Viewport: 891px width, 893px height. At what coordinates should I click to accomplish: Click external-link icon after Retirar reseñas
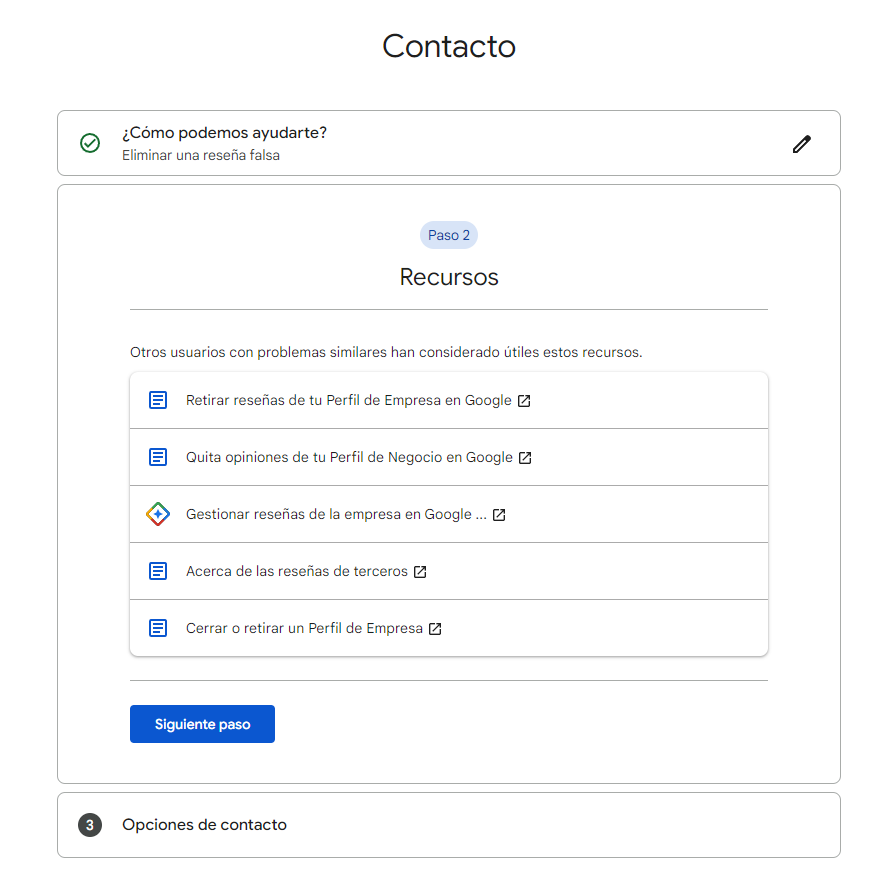[524, 401]
